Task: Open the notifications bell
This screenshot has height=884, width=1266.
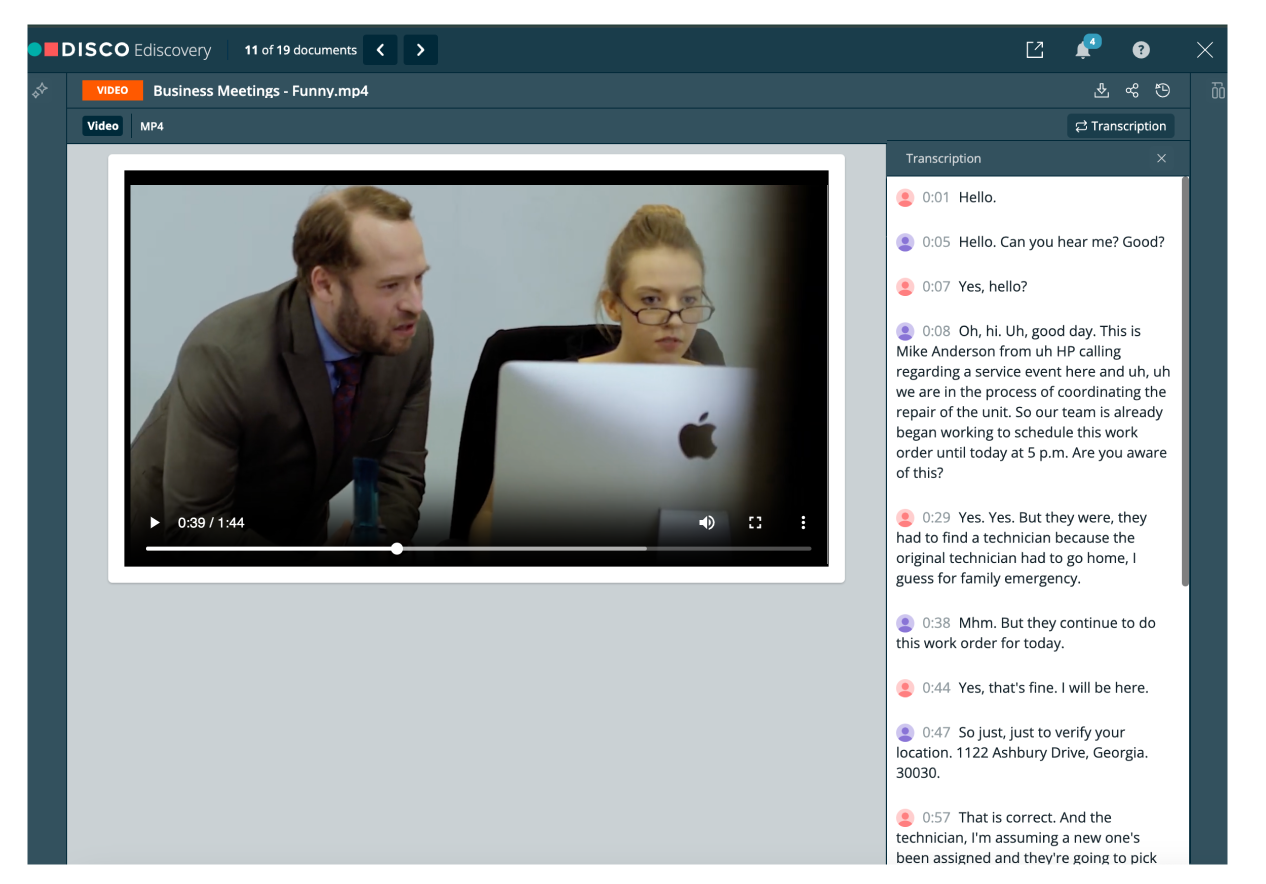Action: 1084,49
